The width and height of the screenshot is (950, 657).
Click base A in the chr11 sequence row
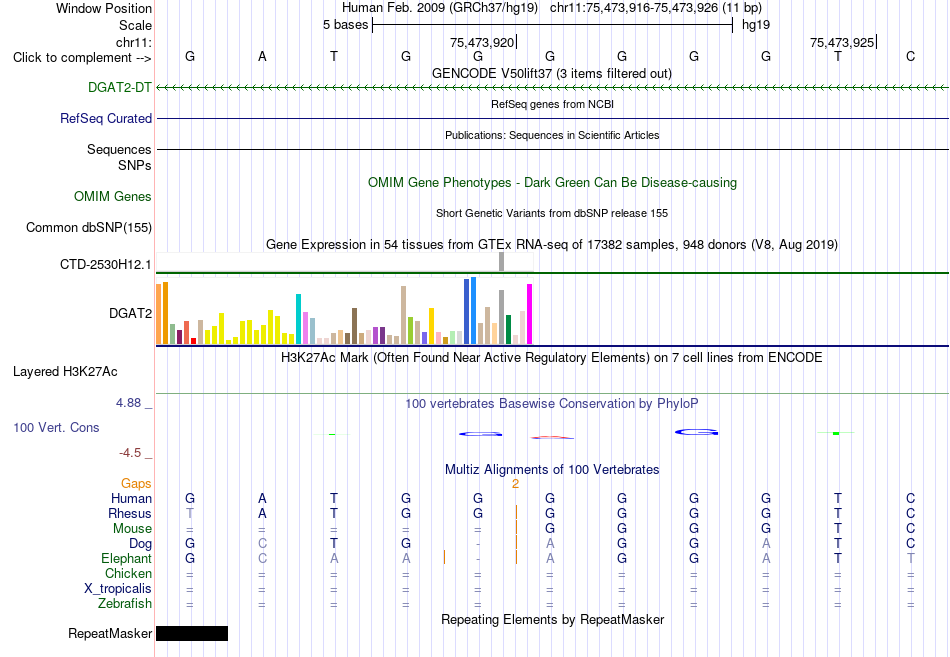(262, 56)
